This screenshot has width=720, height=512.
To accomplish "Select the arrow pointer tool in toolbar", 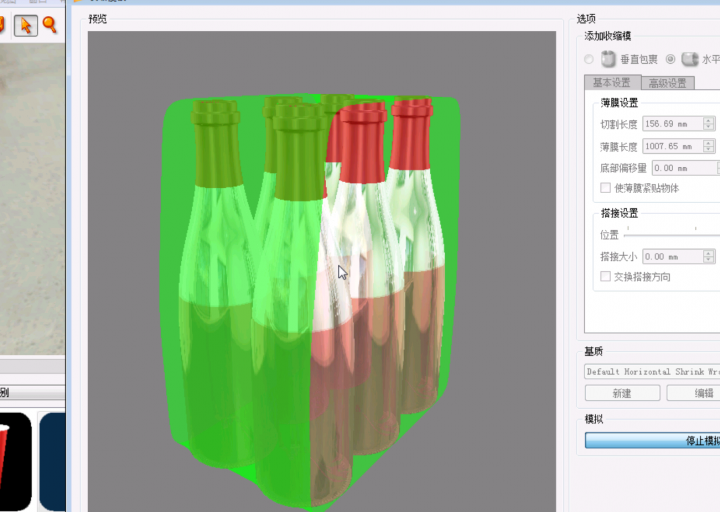I will [25, 25].
